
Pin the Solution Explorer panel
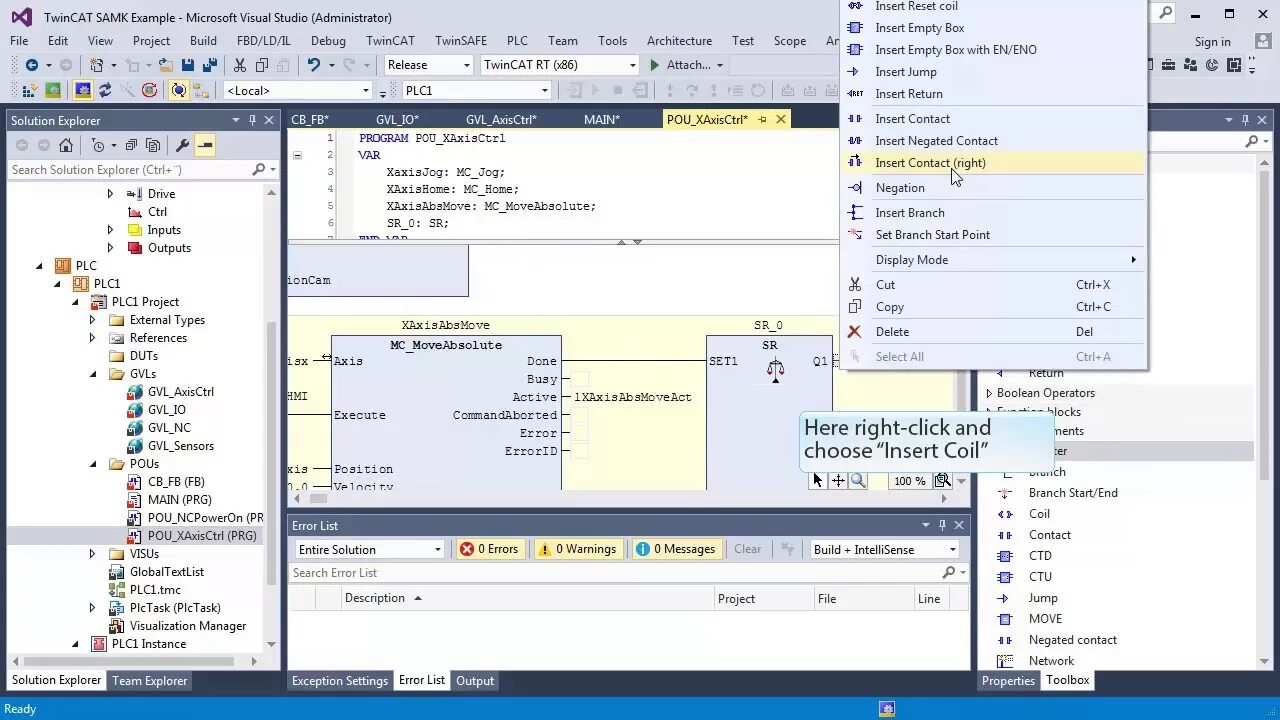(252, 120)
